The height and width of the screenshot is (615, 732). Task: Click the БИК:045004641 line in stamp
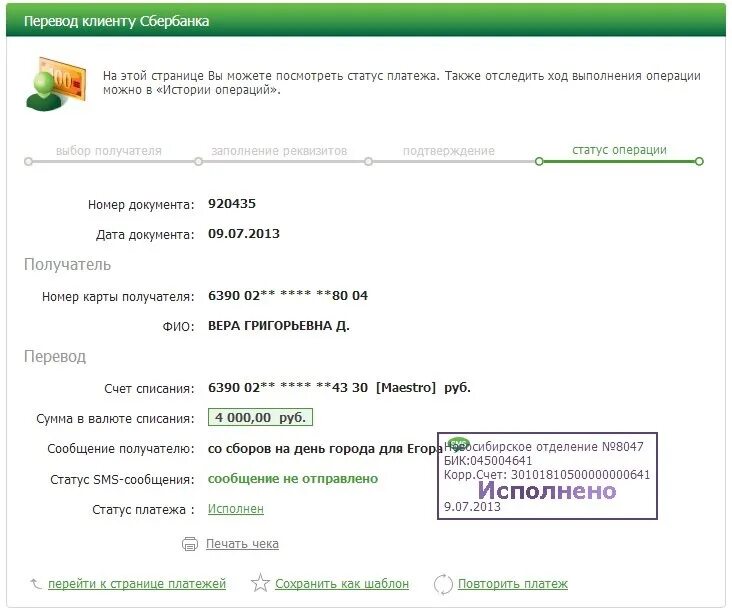pyautogui.click(x=488, y=461)
